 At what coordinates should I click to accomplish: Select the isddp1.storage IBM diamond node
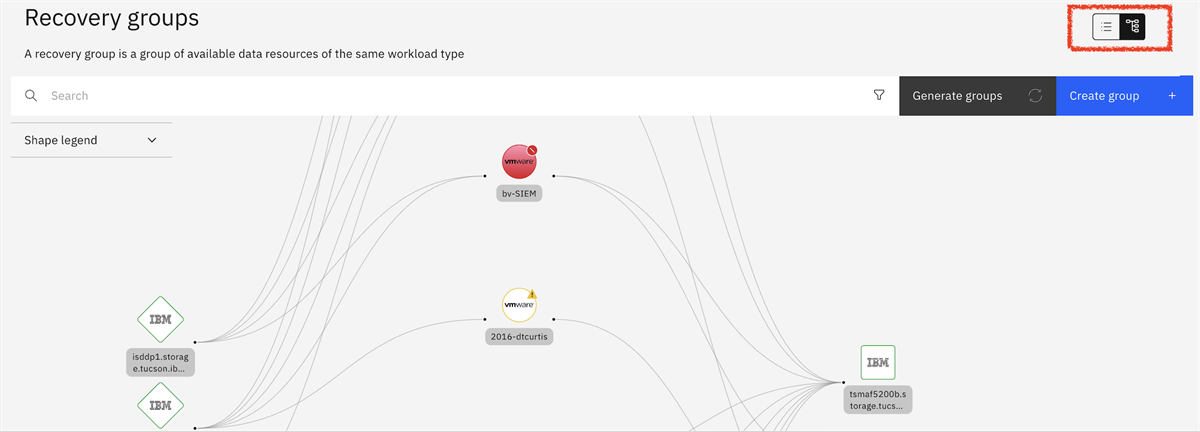(160, 320)
